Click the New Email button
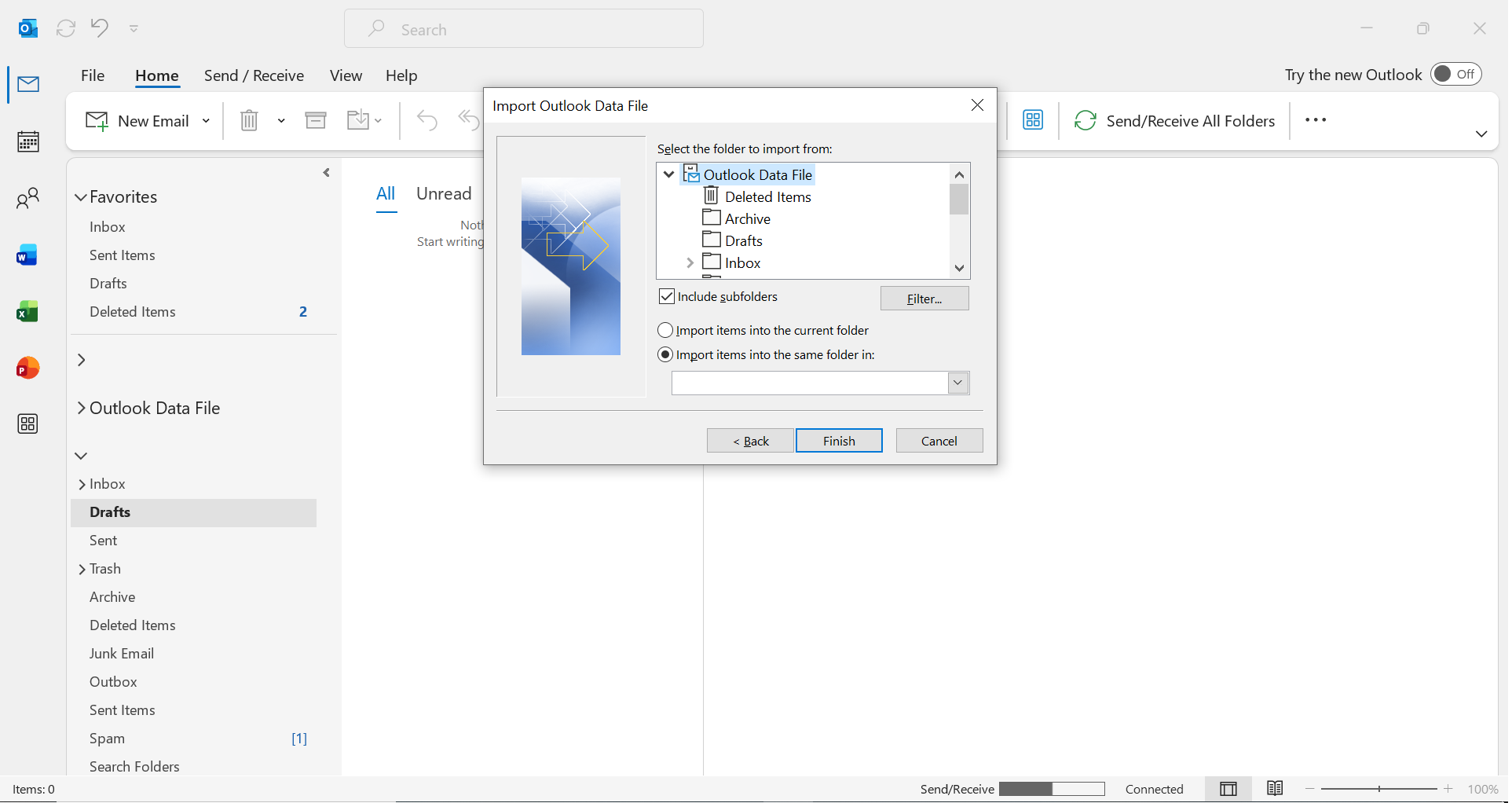1512x803 pixels. pyautogui.click(x=137, y=121)
